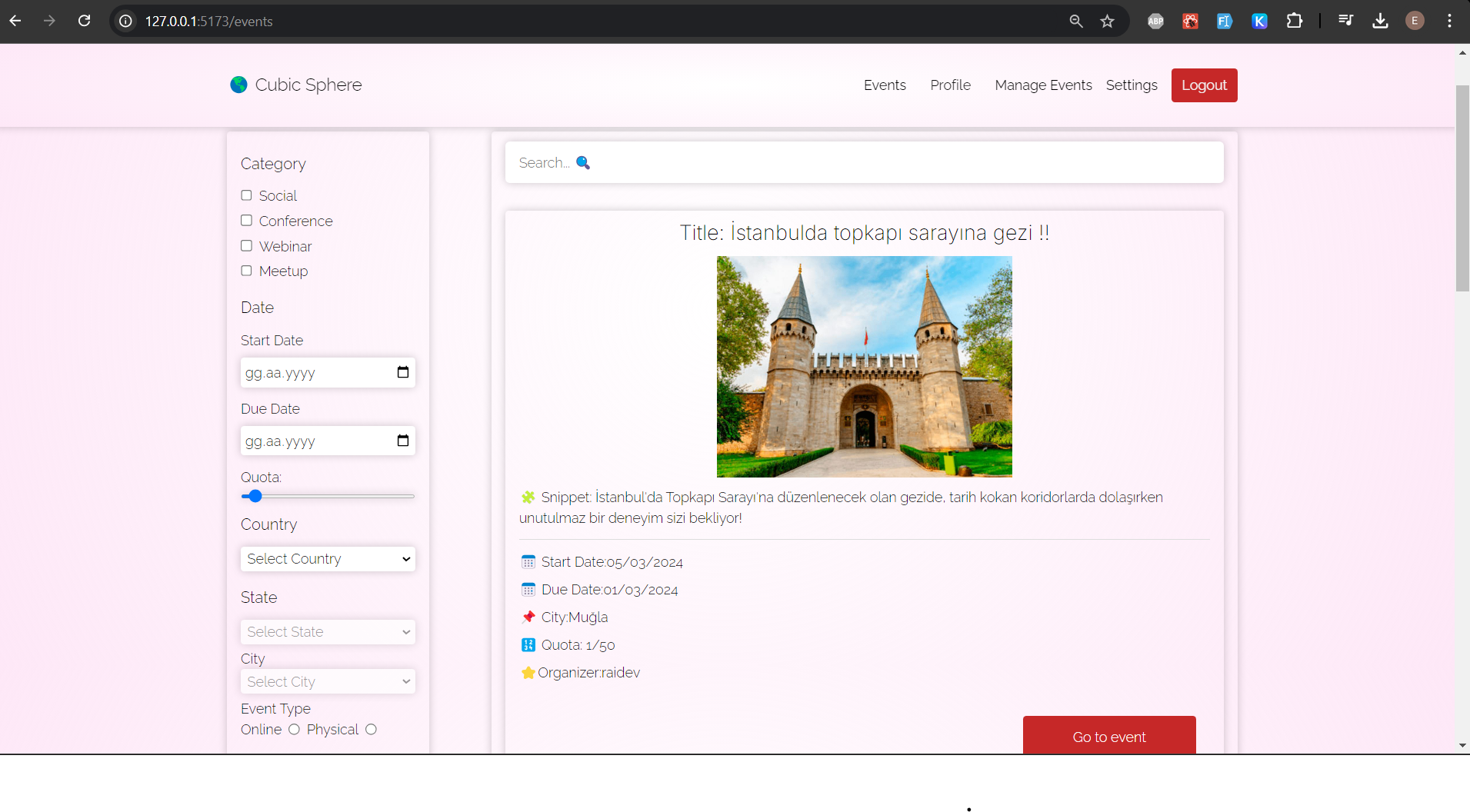The image size is (1470, 812).
Task: Click the browser address bar URL
Action: (209, 22)
